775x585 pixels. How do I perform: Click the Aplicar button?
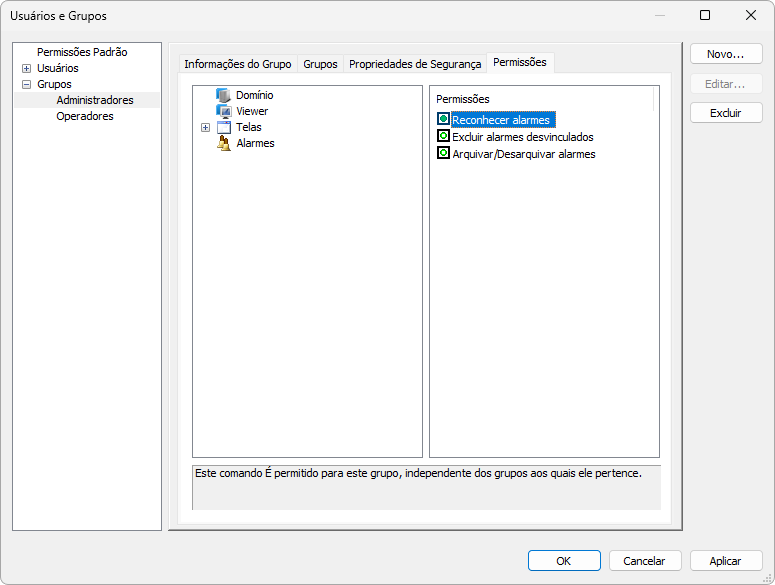[725, 561]
